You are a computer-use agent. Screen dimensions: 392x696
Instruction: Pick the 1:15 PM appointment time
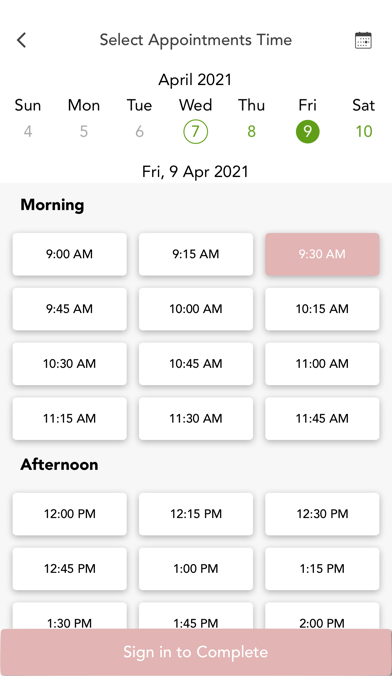point(322,569)
